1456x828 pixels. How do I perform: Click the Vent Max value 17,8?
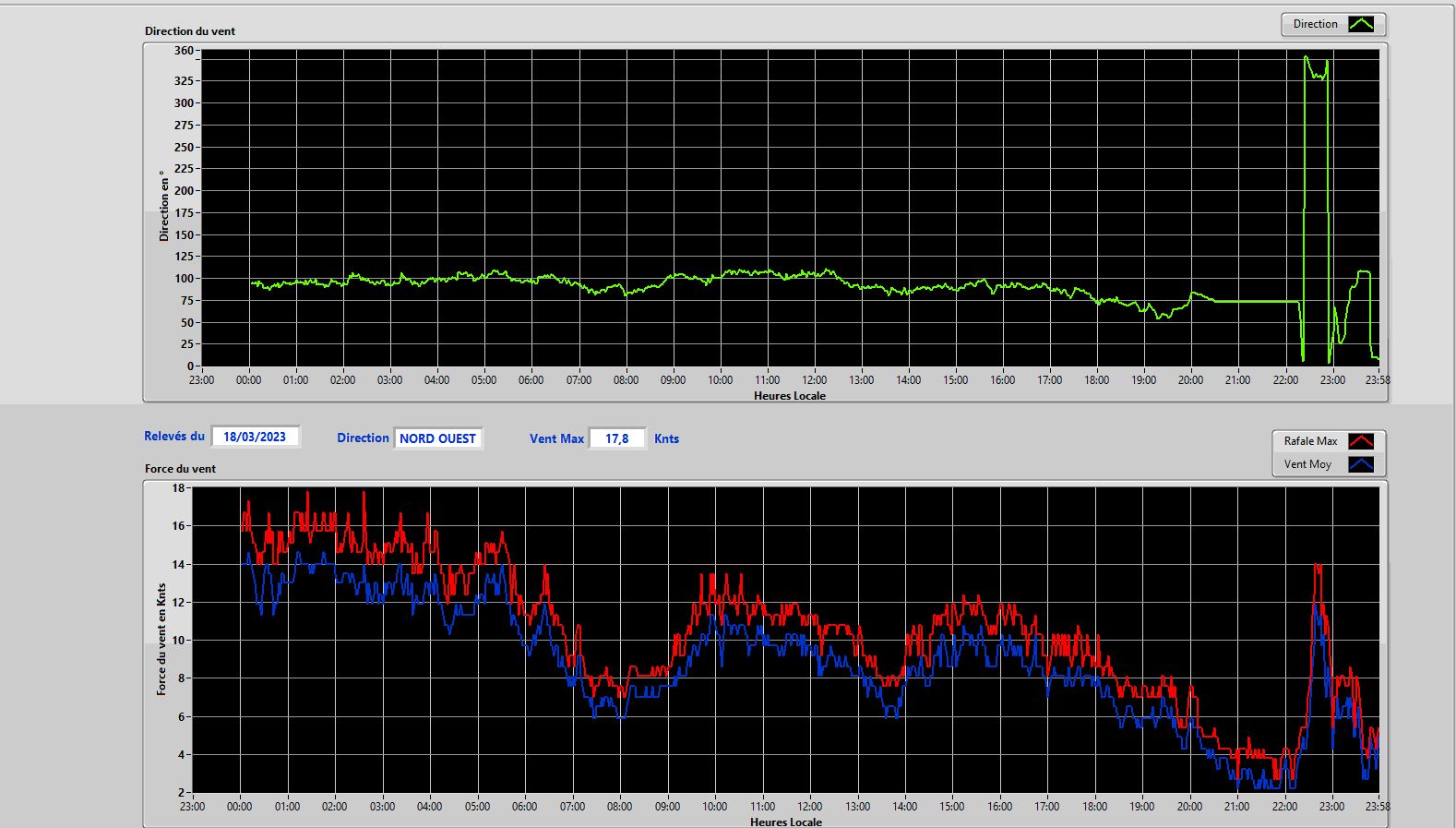[x=617, y=438]
